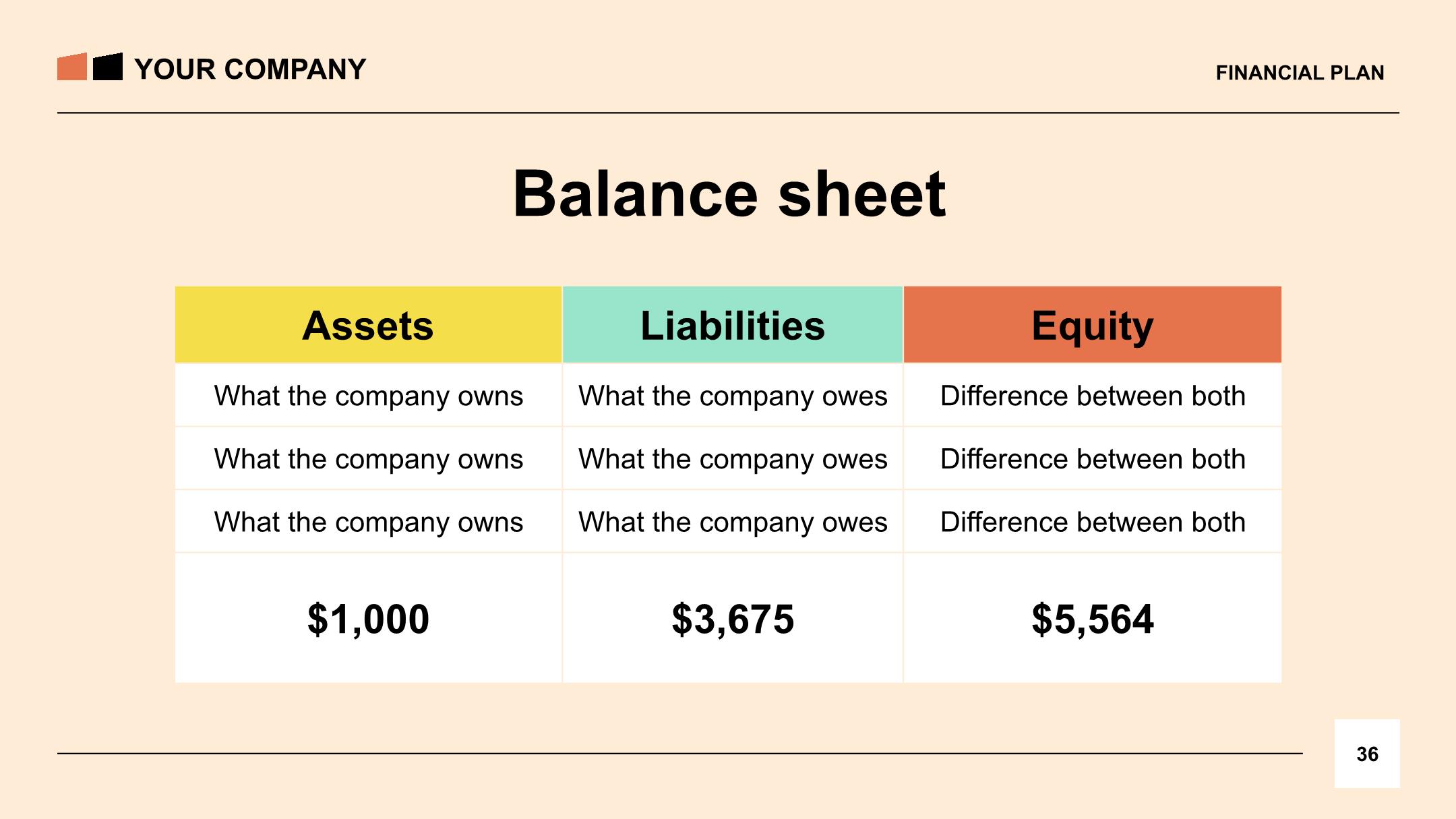
Task: Click the first 'What the company owes' cell
Action: point(733,396)
